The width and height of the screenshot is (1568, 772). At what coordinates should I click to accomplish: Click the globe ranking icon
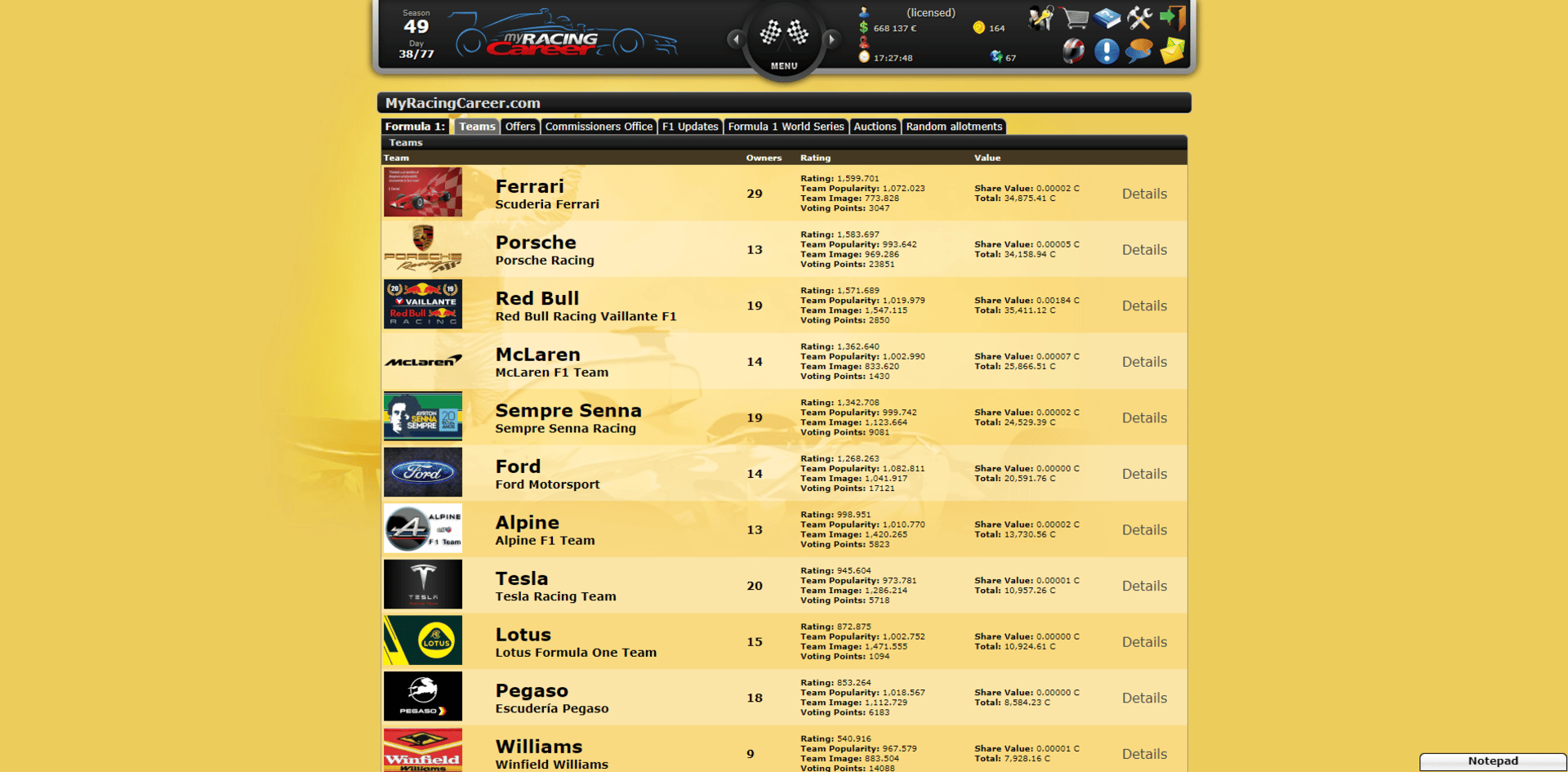click(996, 56)
